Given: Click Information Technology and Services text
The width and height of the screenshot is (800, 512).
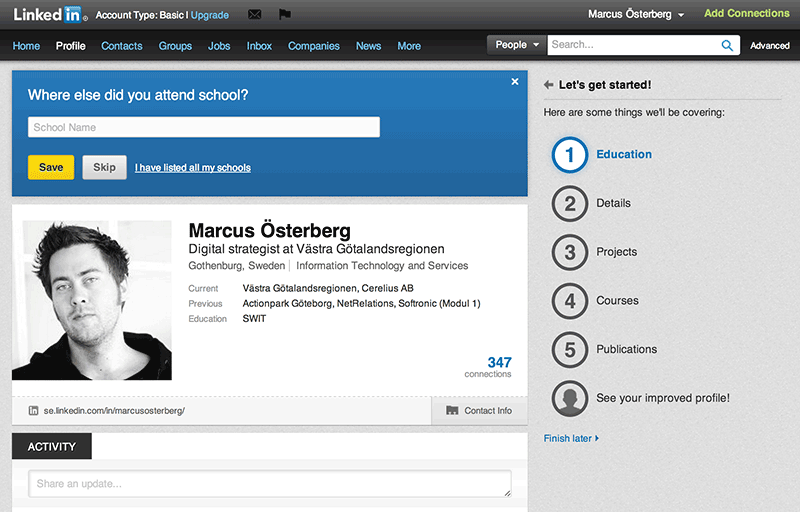Looking at the screenshot, I should tap(382, 266).
